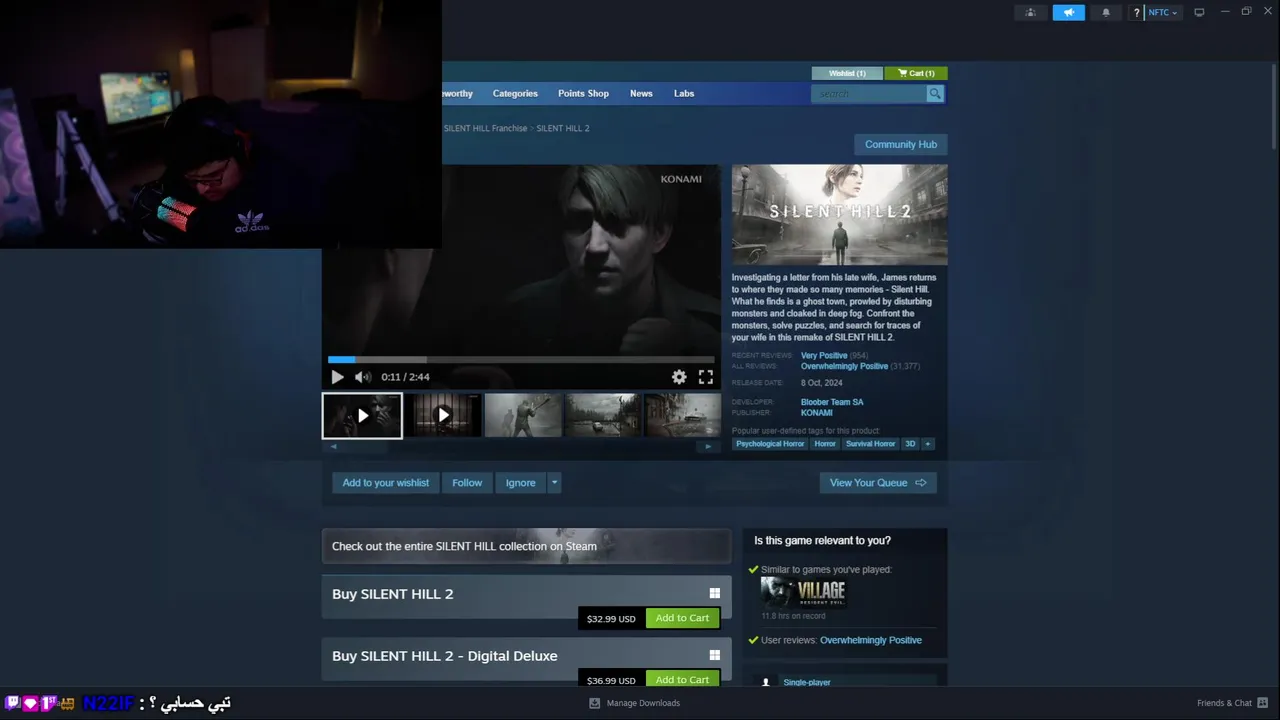This screenshot has width=1280, height=720.
Task: Select the Survival Horror tag
Action: [870, 444]
